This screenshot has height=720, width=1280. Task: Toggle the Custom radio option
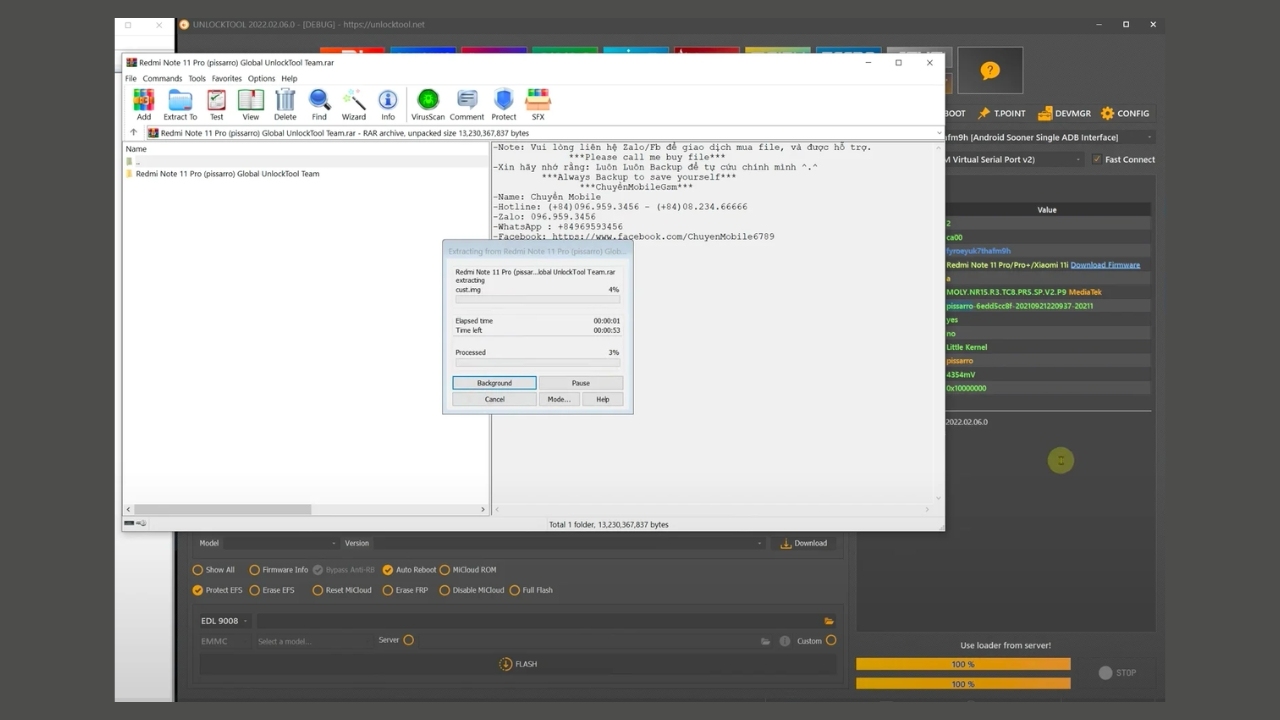(x=831, y=641)
